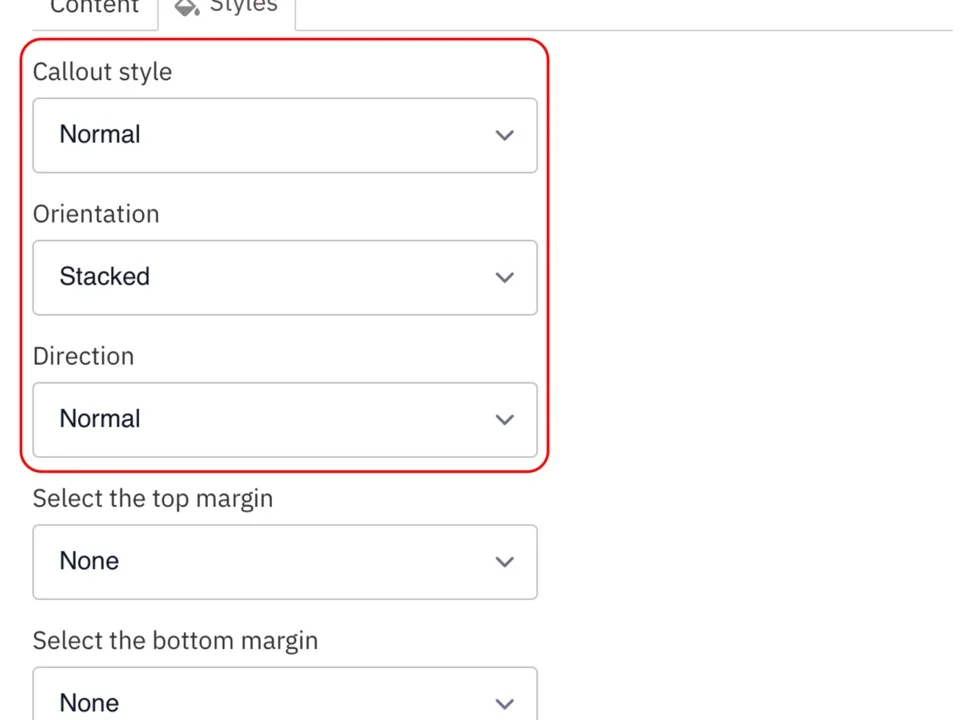
Task: Click the chevron on the Callout style dropdown
Action: pyautogui.click(x=504, y=135)
